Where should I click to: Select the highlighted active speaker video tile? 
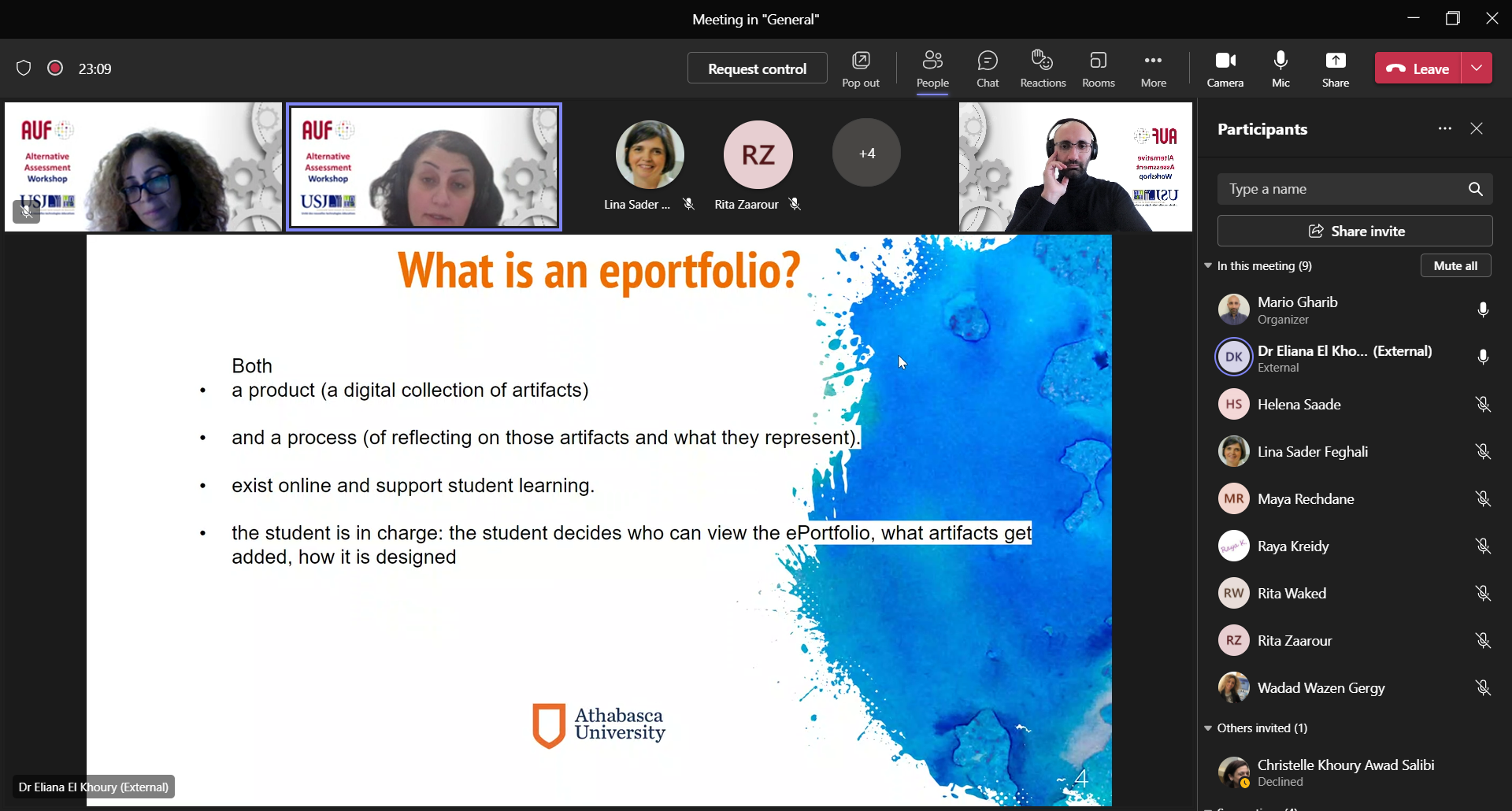coord(424,167)
